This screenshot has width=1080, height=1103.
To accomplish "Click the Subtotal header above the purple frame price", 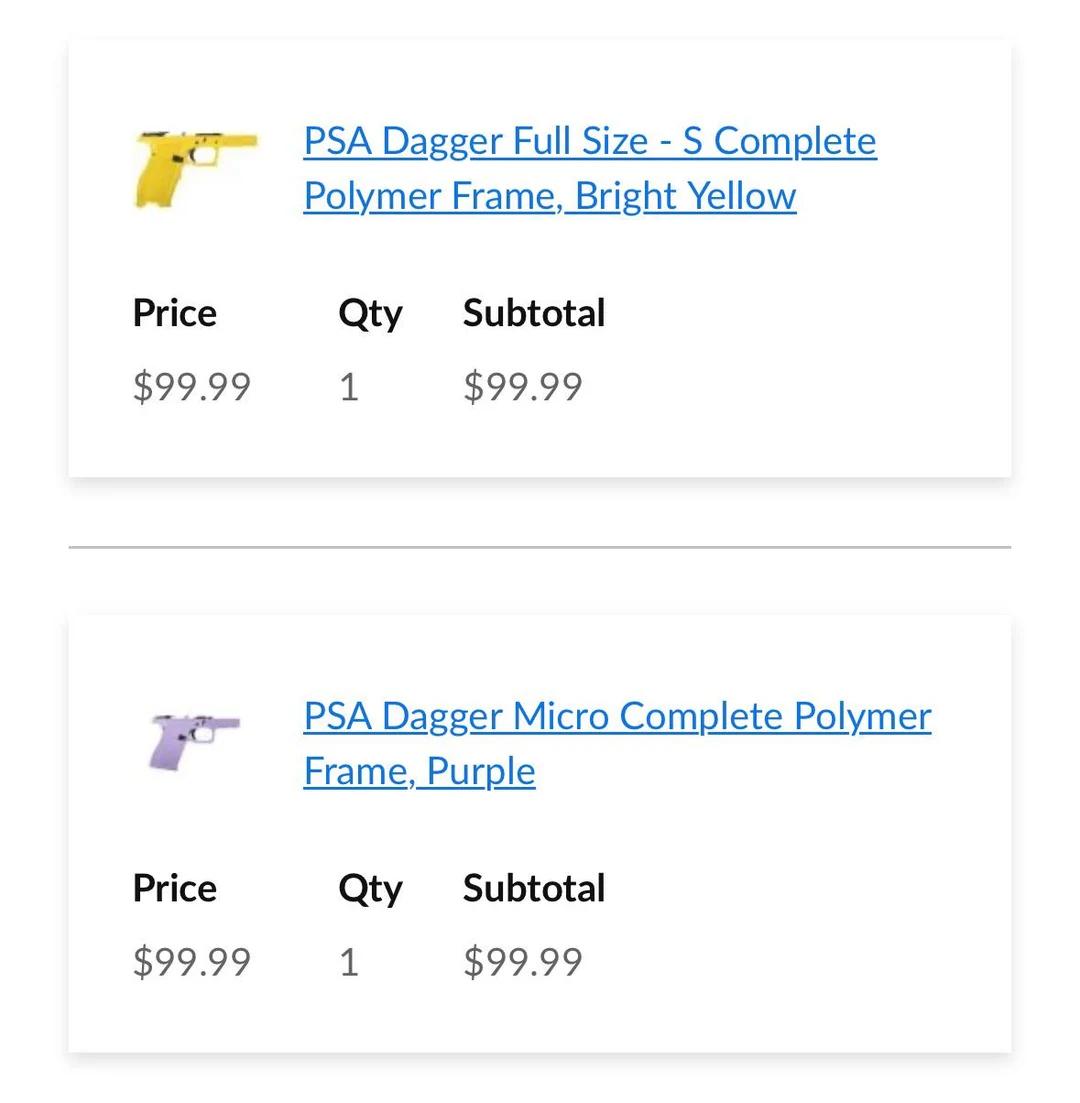I will (x=534, y=887).
